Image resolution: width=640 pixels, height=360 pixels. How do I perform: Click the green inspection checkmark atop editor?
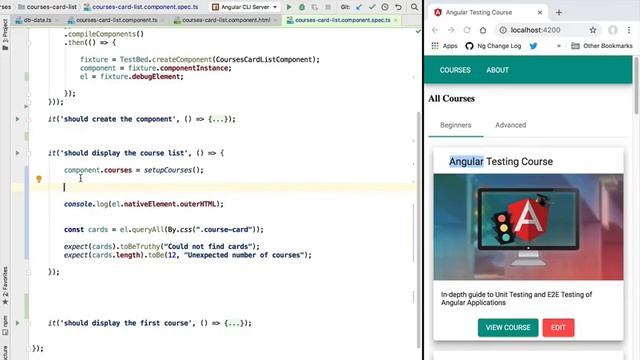(x=418, y=31)
